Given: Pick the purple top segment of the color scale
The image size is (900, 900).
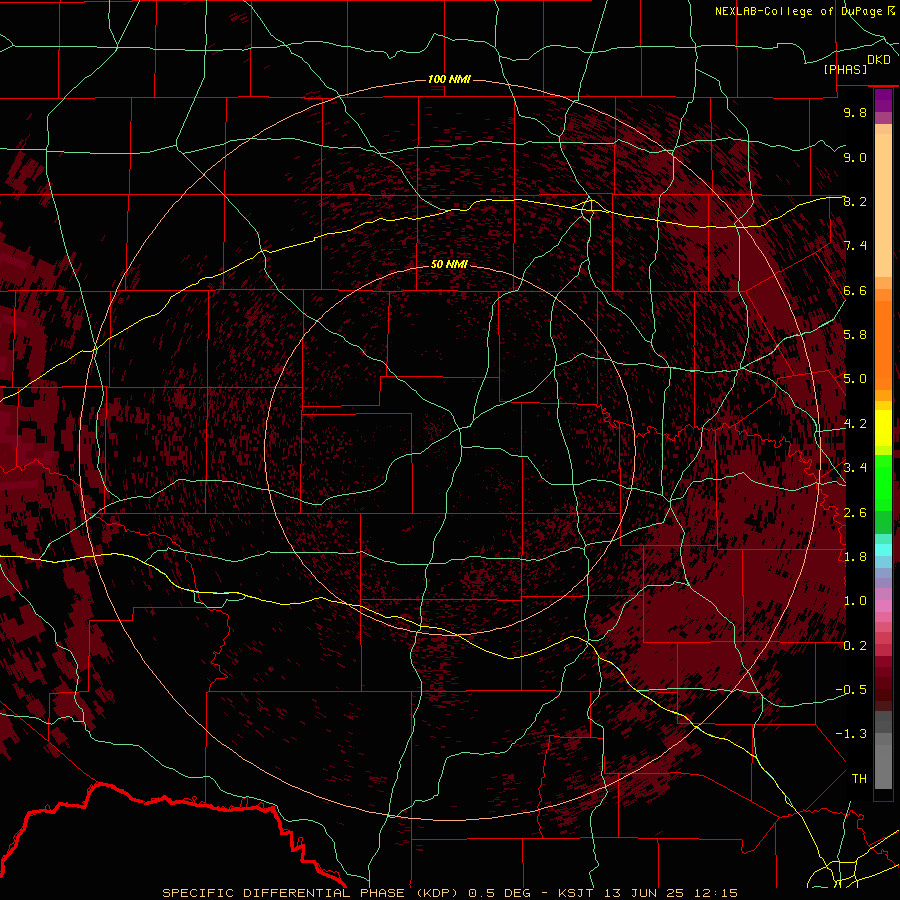Looking at the screenshot, I should coord(883,101).
